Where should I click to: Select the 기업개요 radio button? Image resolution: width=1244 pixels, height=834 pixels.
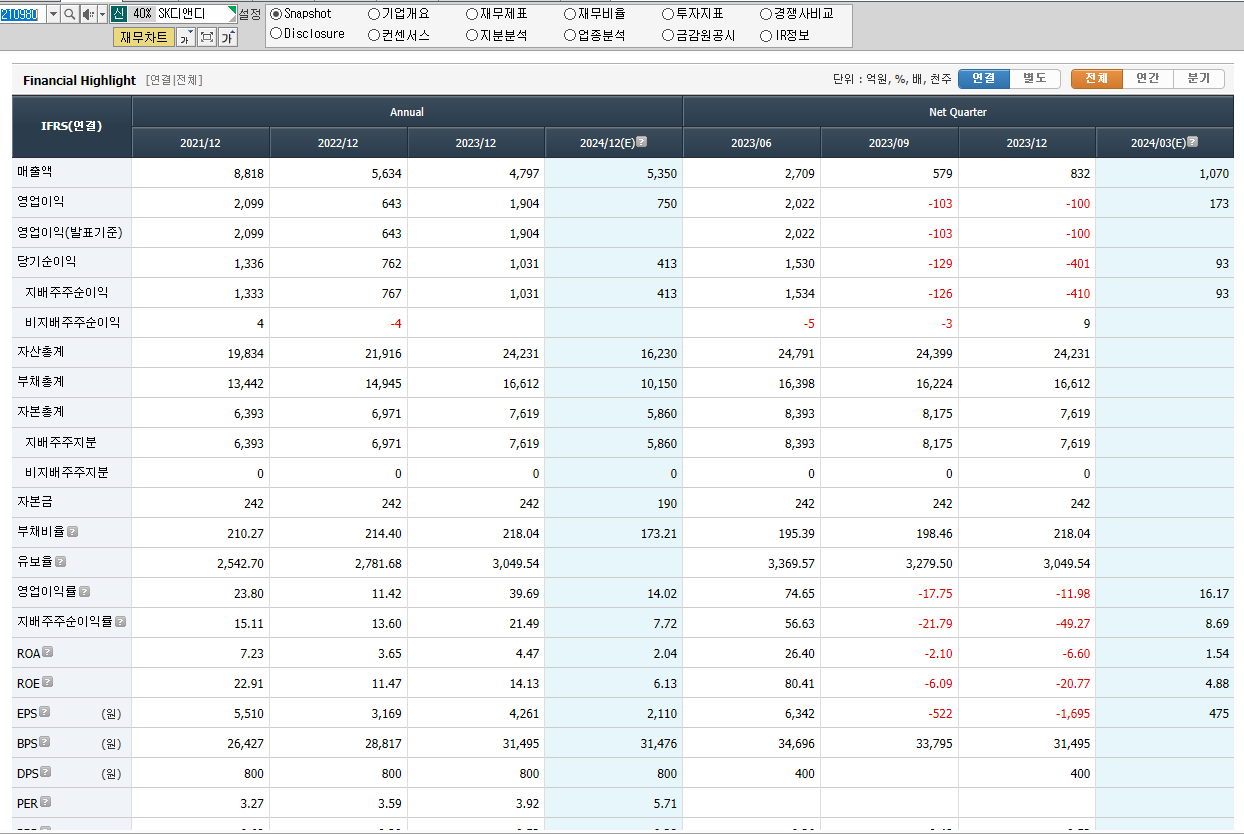point(374,14)
